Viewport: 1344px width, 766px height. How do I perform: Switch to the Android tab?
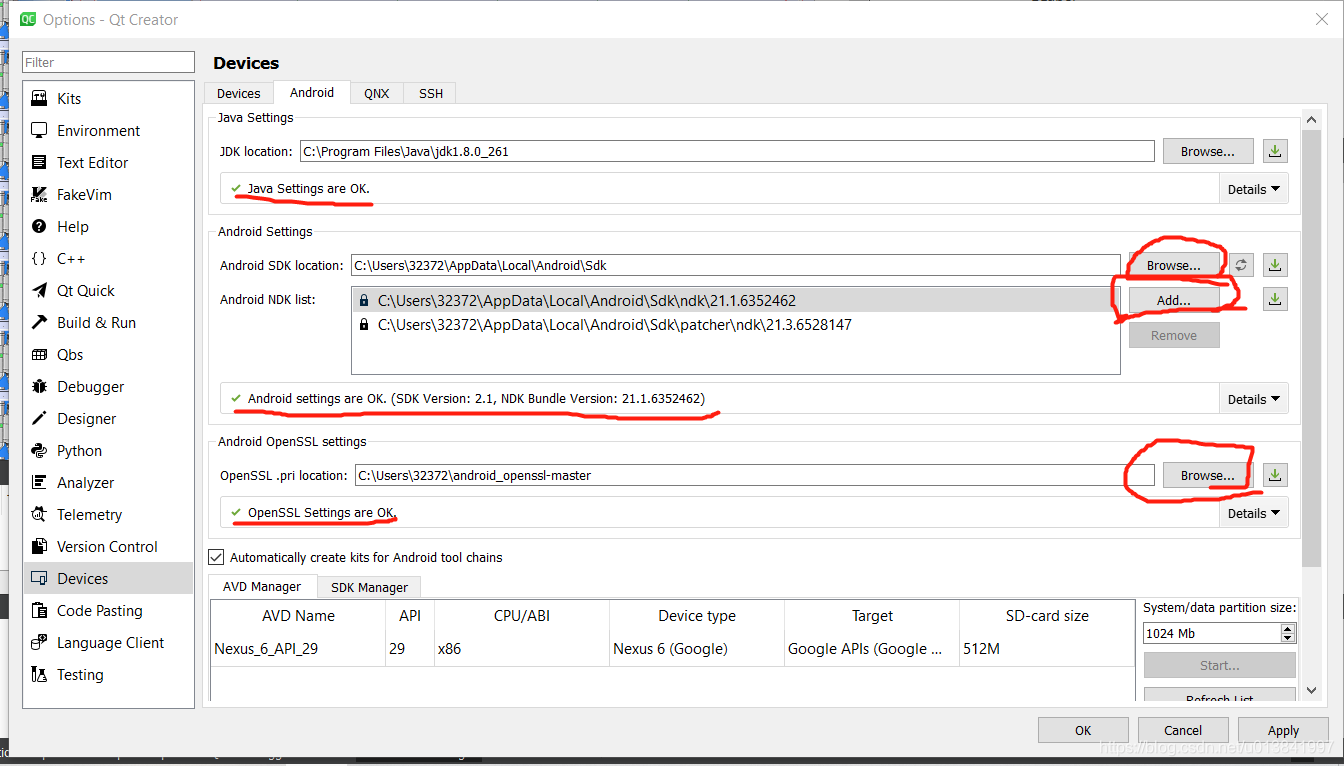point(312,92)
